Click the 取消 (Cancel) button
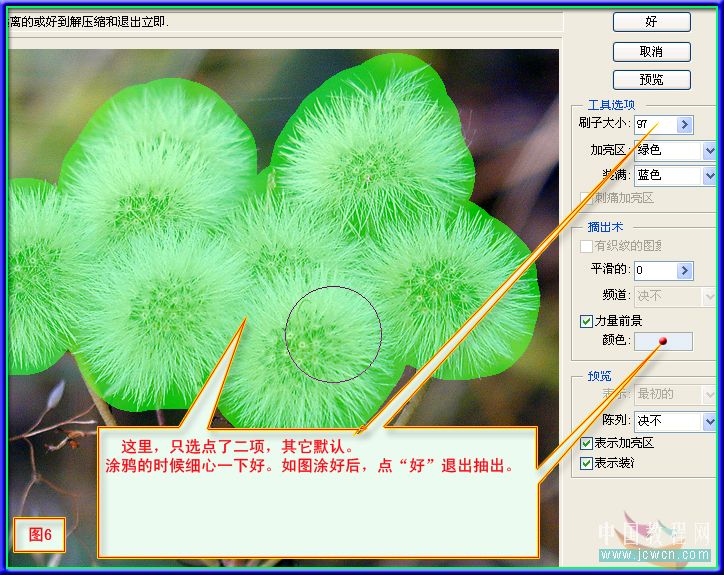Screen dimensions: 724x575 [652, 51]
